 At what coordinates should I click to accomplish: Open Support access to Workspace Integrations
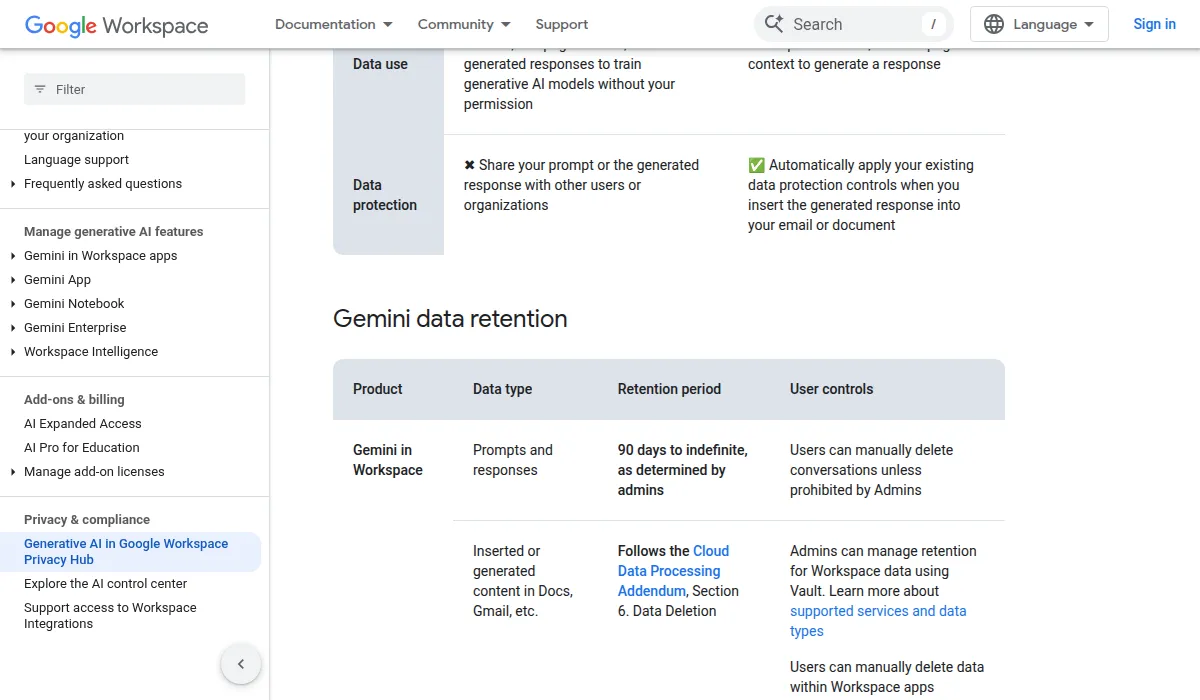coord(110,616)
